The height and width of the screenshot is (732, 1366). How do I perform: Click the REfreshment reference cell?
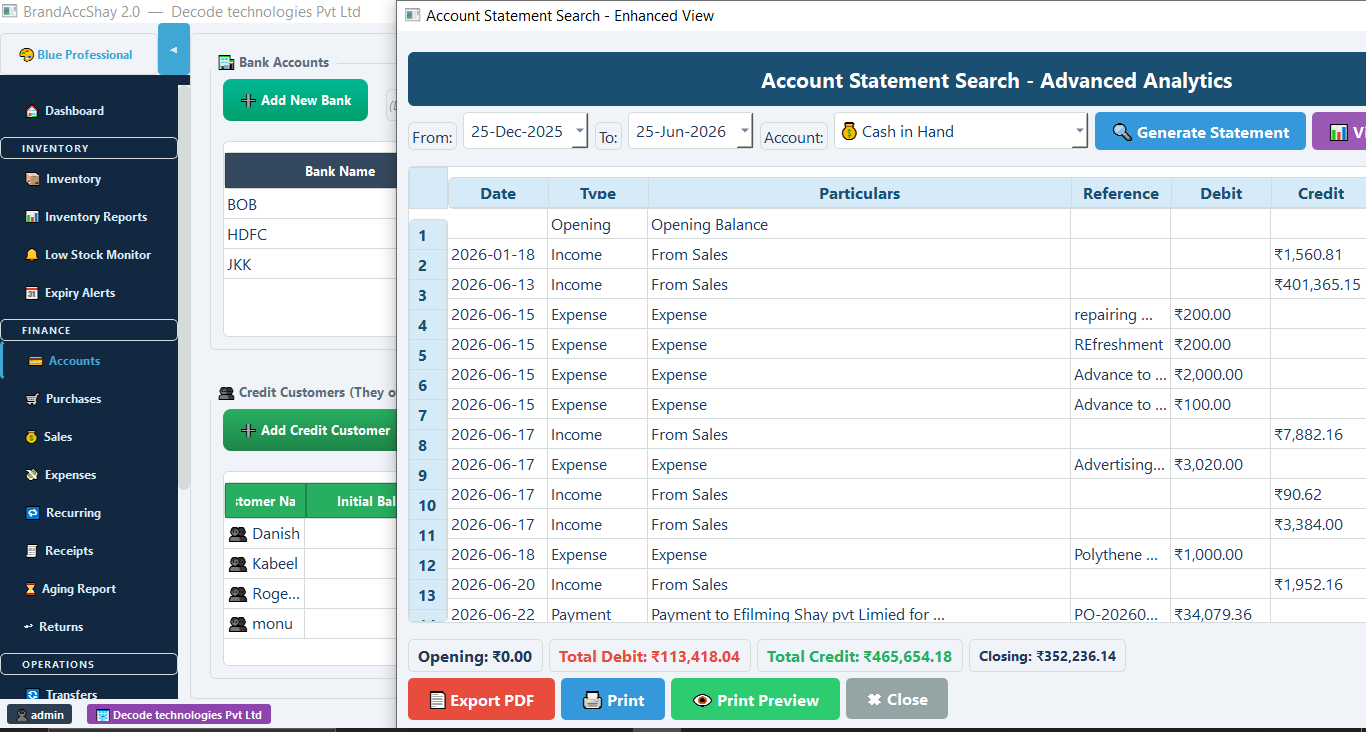(1121, 345)
